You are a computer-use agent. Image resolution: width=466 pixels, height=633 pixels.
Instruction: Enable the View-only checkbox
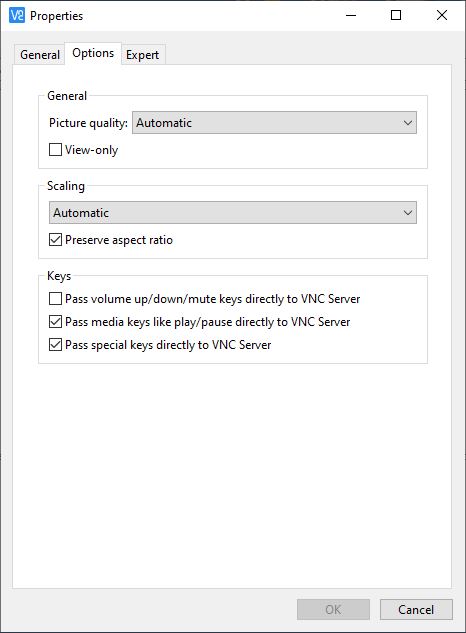click(55, 150)
